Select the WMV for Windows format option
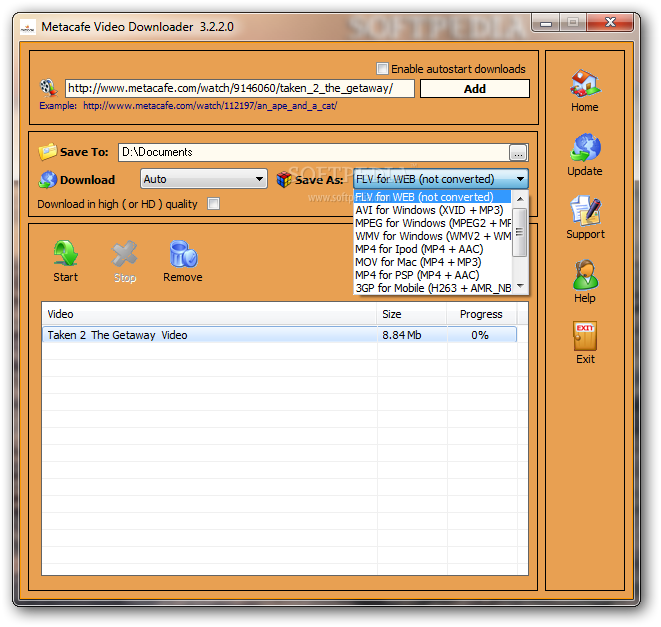 433,236
